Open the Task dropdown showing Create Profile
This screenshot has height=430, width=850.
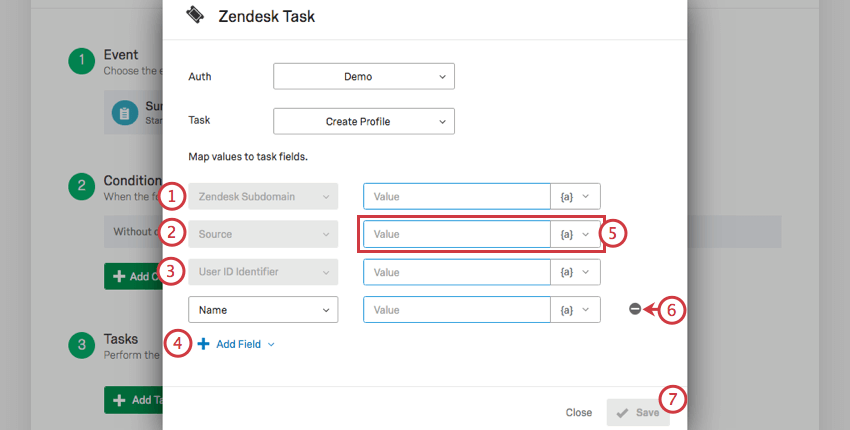(363, 121)
